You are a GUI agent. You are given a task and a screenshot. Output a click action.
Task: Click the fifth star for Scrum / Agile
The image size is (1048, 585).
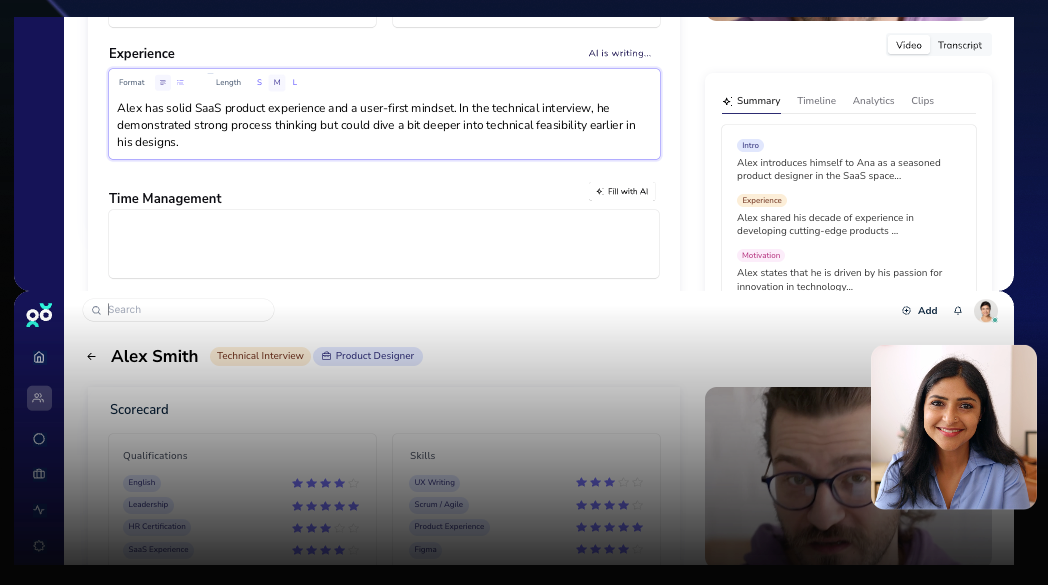(638, 505)
